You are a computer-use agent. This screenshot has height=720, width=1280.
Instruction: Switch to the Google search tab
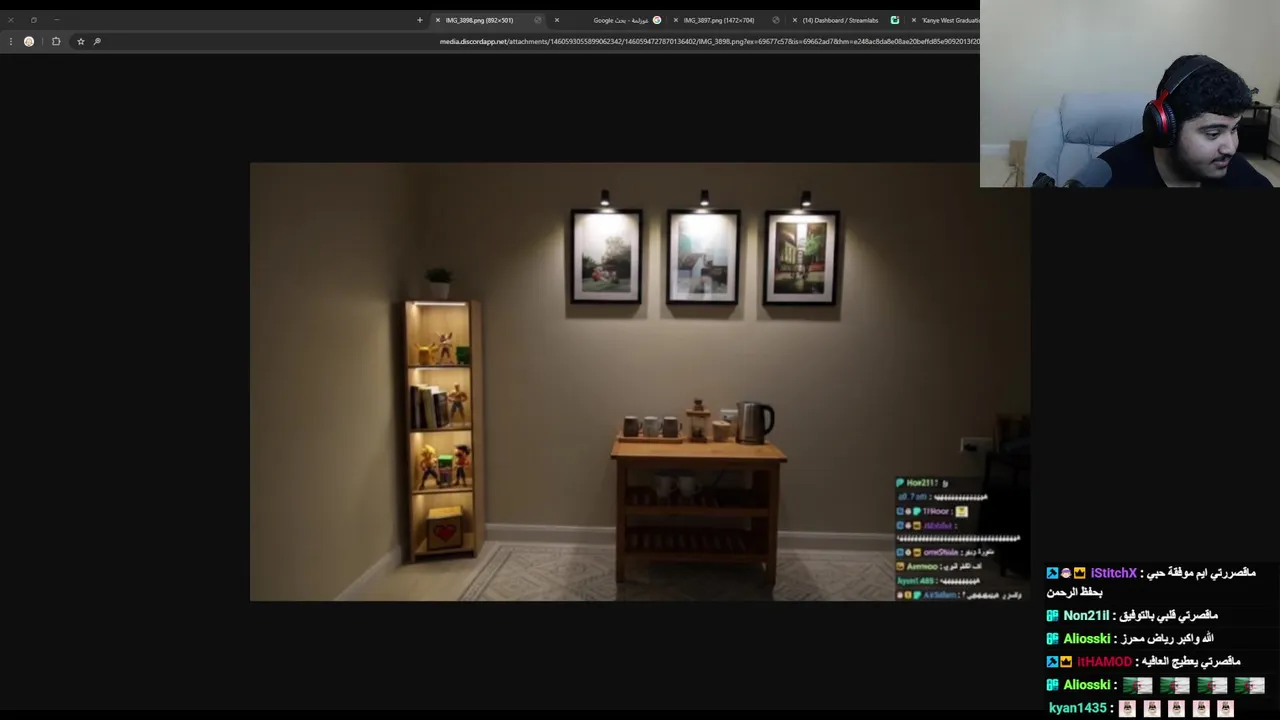[x=608, y=20]
